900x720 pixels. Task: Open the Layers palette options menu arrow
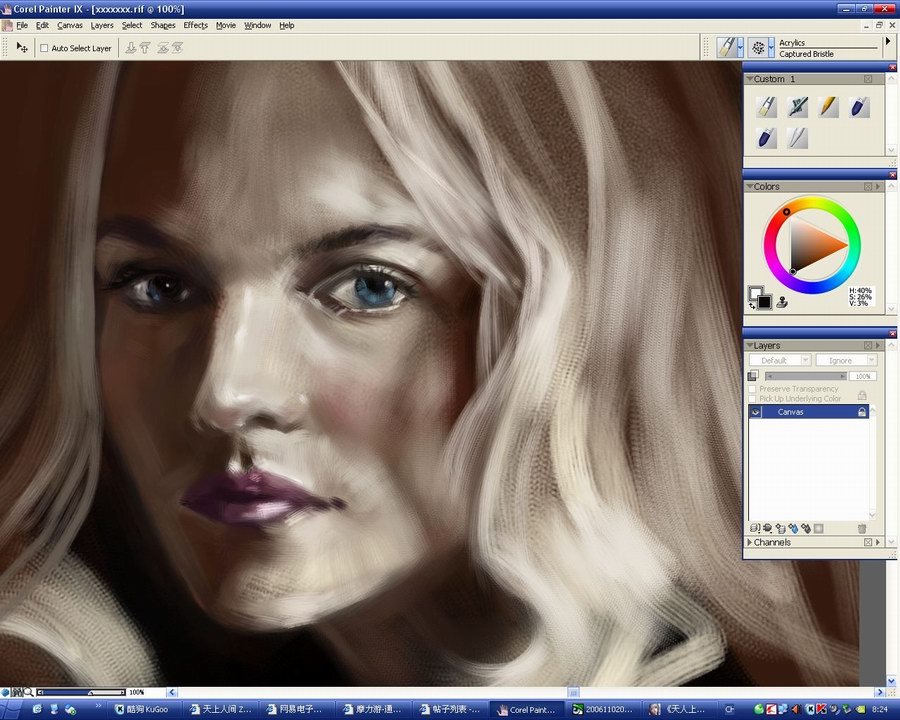(x=878, y=346)
